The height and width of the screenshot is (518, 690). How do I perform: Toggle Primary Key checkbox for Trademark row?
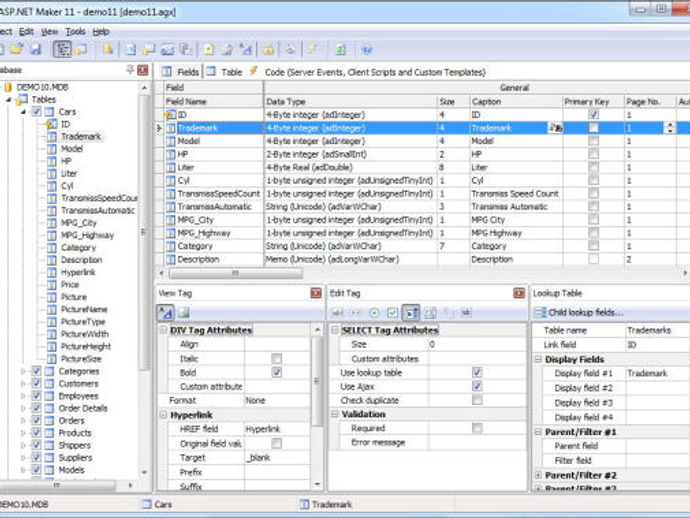594,128
